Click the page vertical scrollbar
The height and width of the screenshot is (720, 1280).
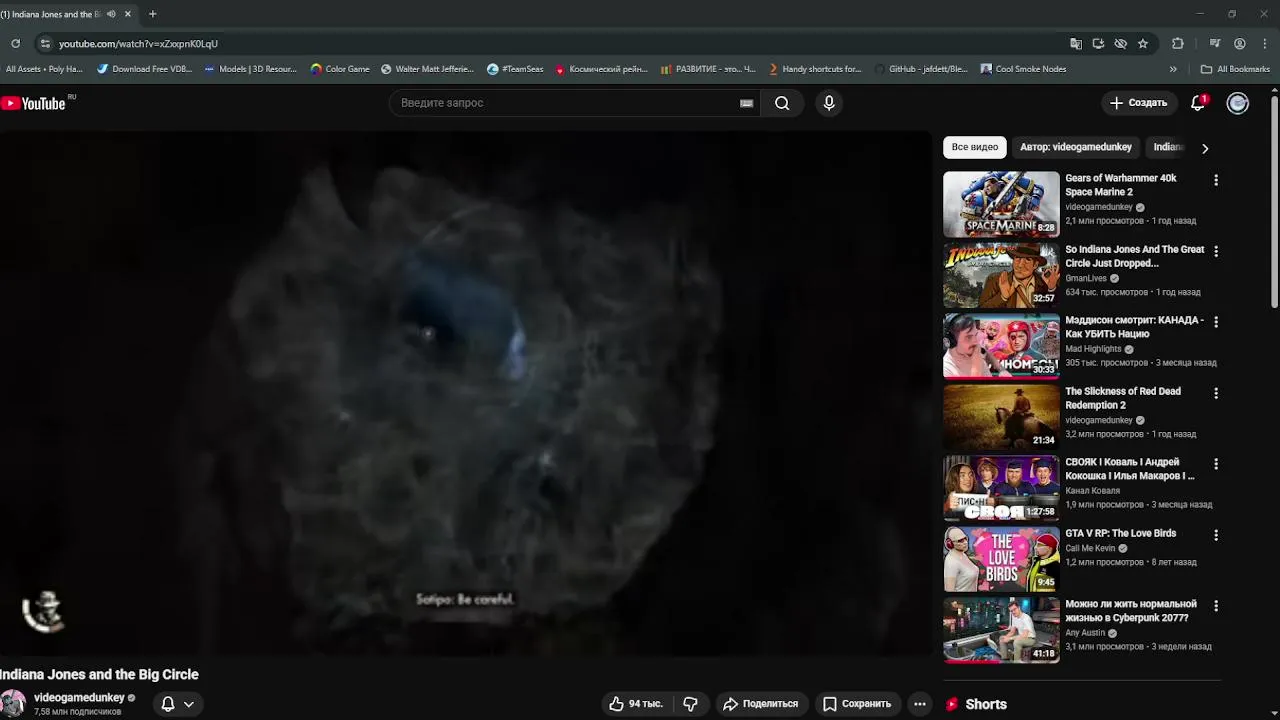point(1274,200)
